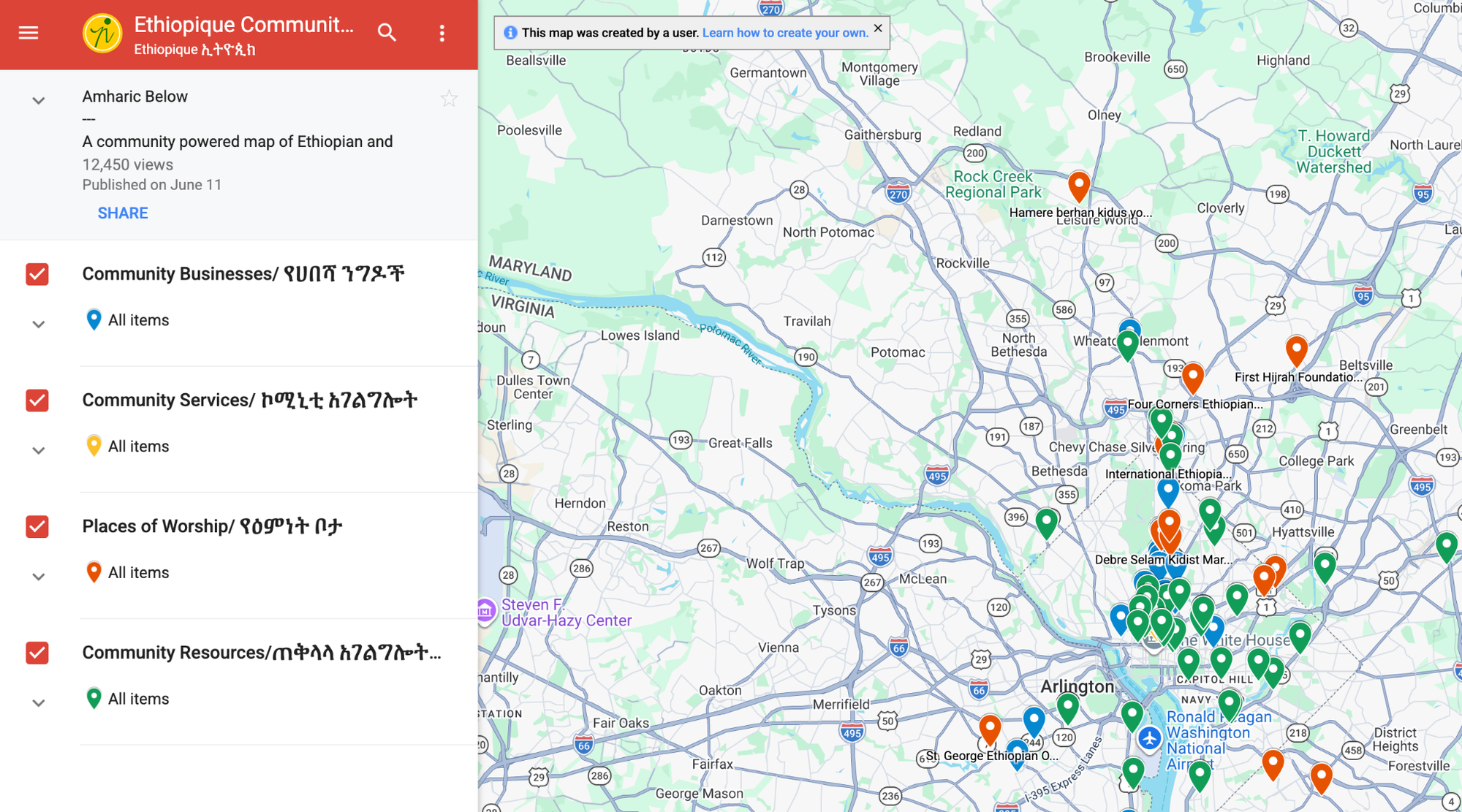1462x812 pixels.
Task: Click the Arlington city label
Action: [x=1077, y=686]
